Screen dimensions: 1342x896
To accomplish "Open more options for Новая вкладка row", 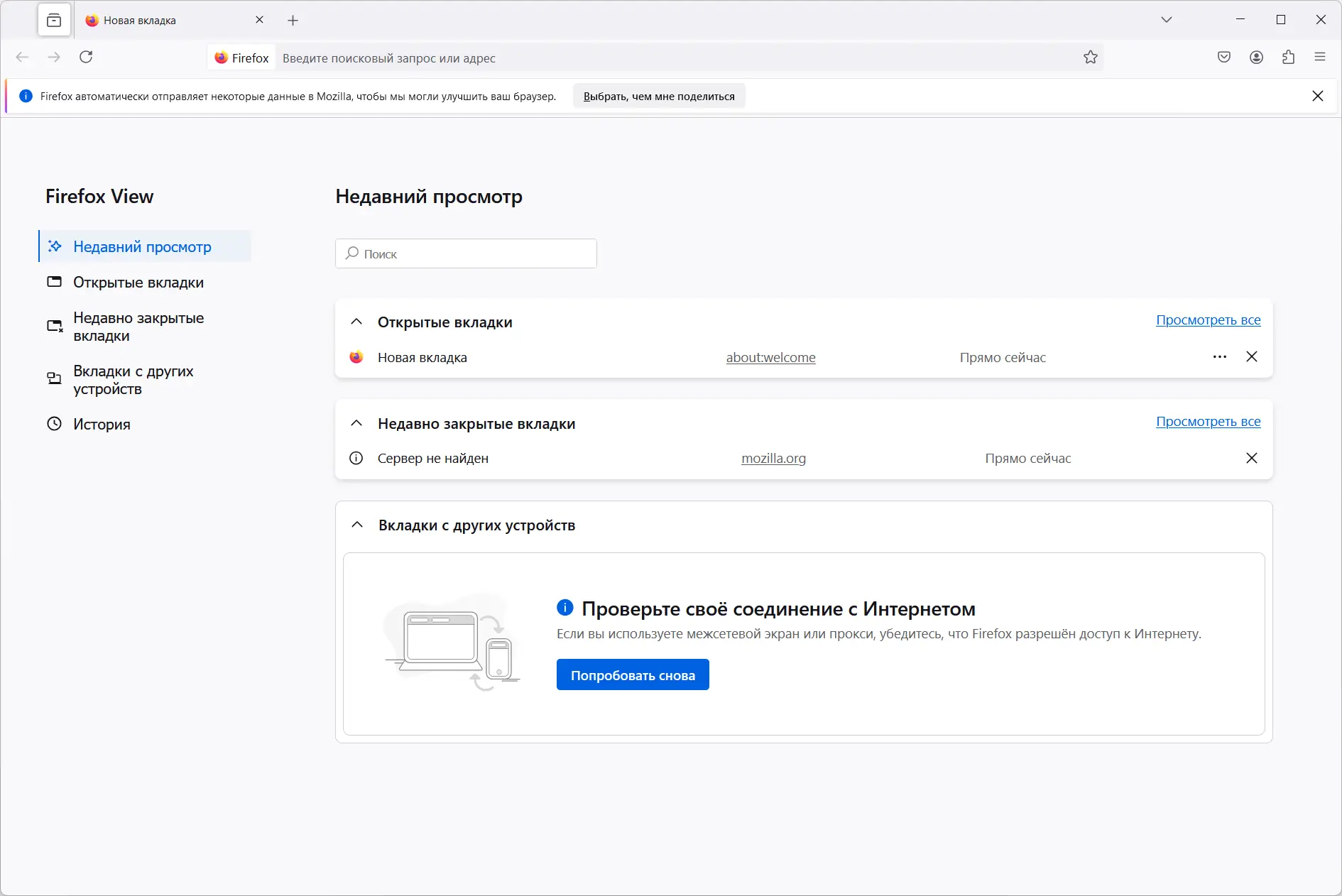I will [1220, 357].
